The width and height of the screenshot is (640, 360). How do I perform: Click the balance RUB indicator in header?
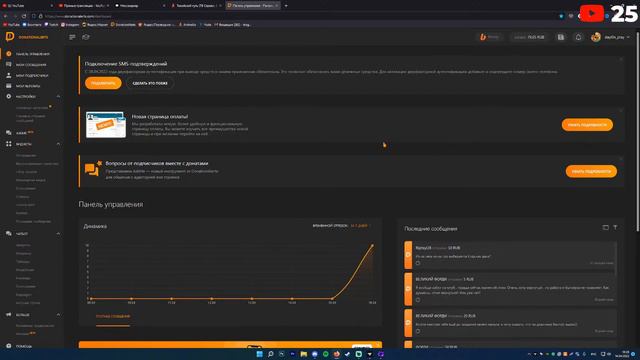(529, 37)
